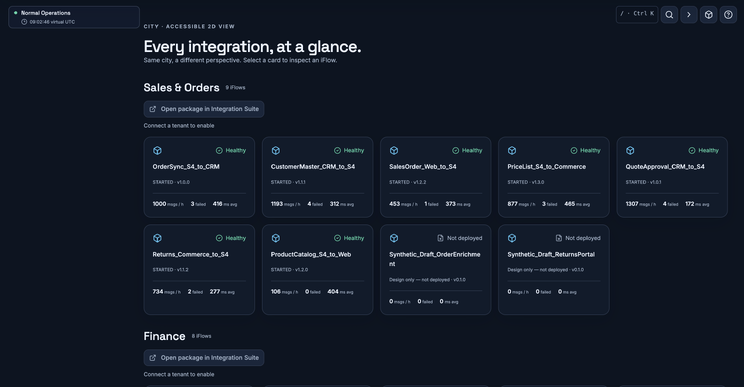This screenshot has height=387, width=744.
Task: Click cube icon on CustomerMaster_CRM_to_S4 card
Action: pyautogui.click(x=276, y=150)
